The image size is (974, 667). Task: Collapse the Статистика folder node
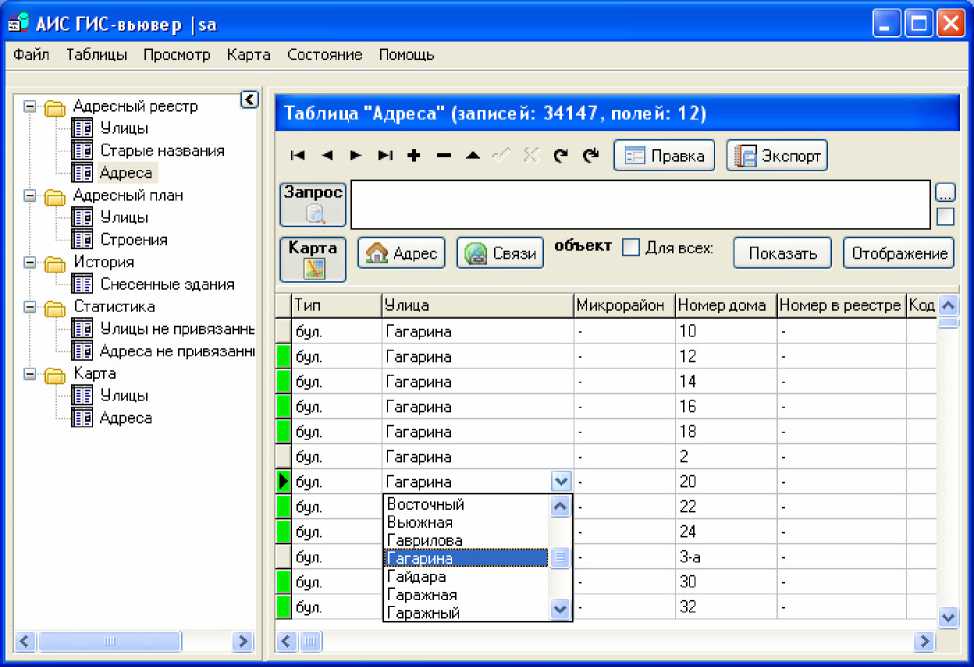[30, 307]
